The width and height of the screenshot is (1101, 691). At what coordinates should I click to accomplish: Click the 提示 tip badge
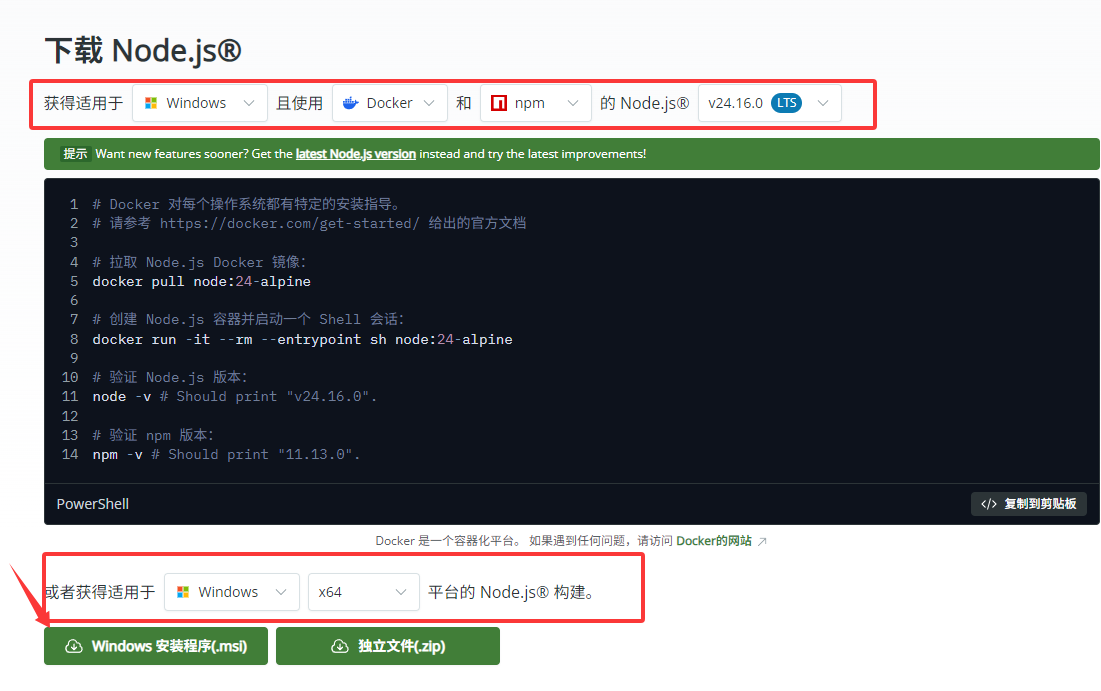75,154
